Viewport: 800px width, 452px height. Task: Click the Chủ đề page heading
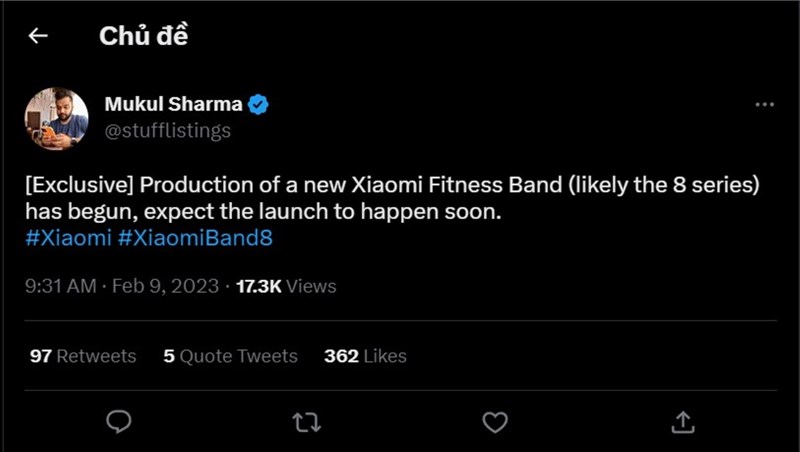[144, 36]
